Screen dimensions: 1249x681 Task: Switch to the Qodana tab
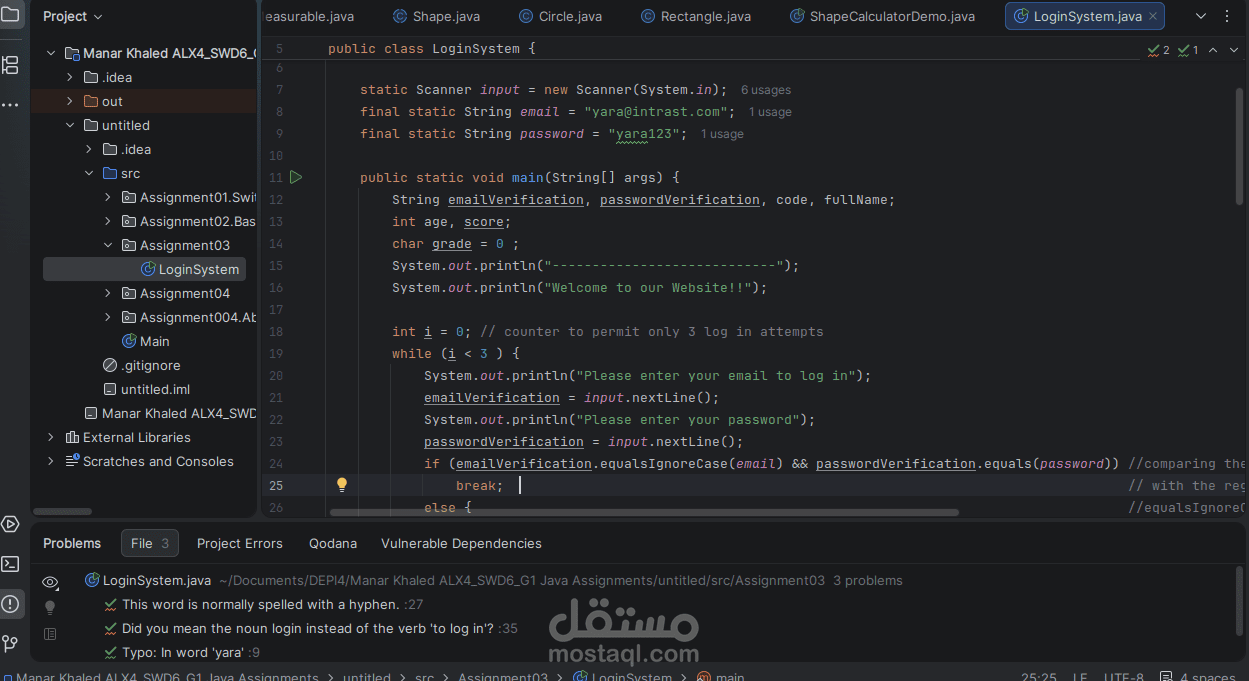pyautogui.click(x=332, y=543)
